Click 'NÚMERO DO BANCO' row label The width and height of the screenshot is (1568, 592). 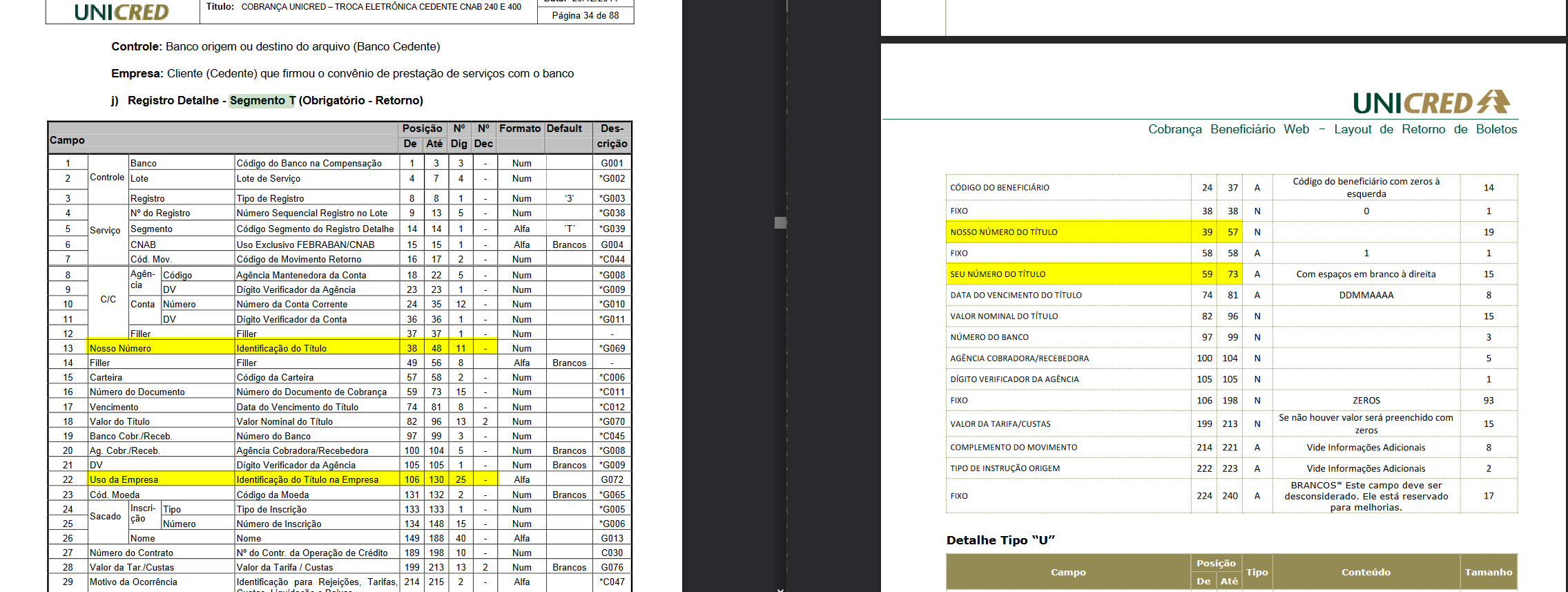point(989,337)
